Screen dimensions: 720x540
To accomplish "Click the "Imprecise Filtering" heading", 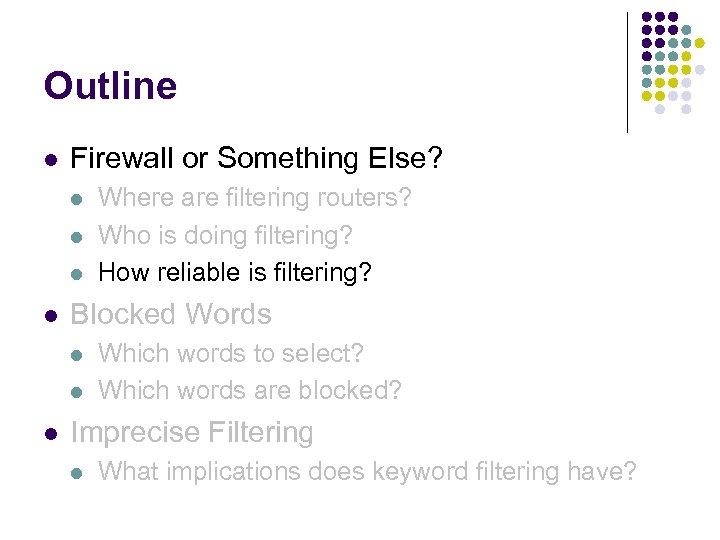I will 192,432.
